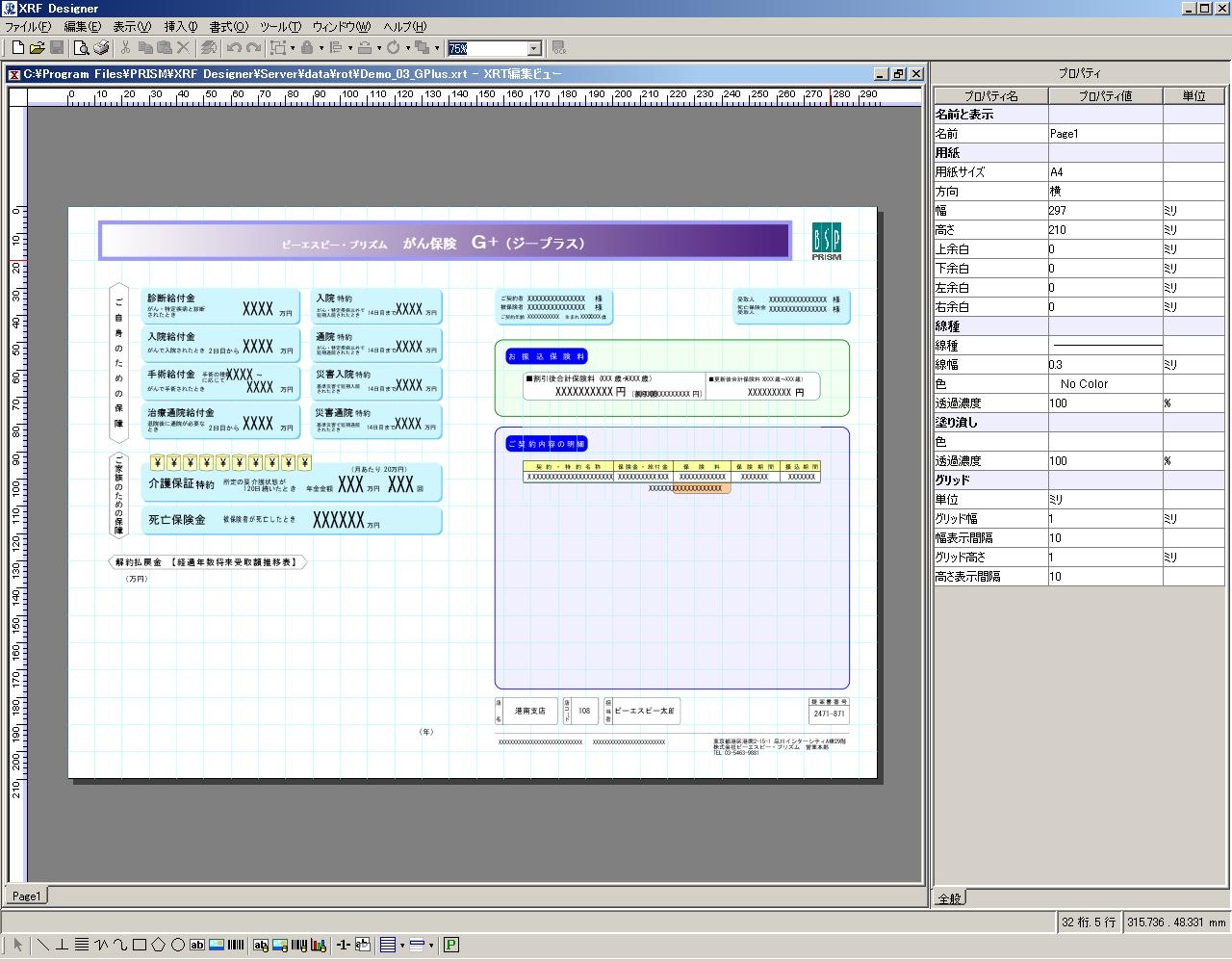Expand the table tool dropdown arrow
Screen dimensions: 1232x961
(402, 945)
